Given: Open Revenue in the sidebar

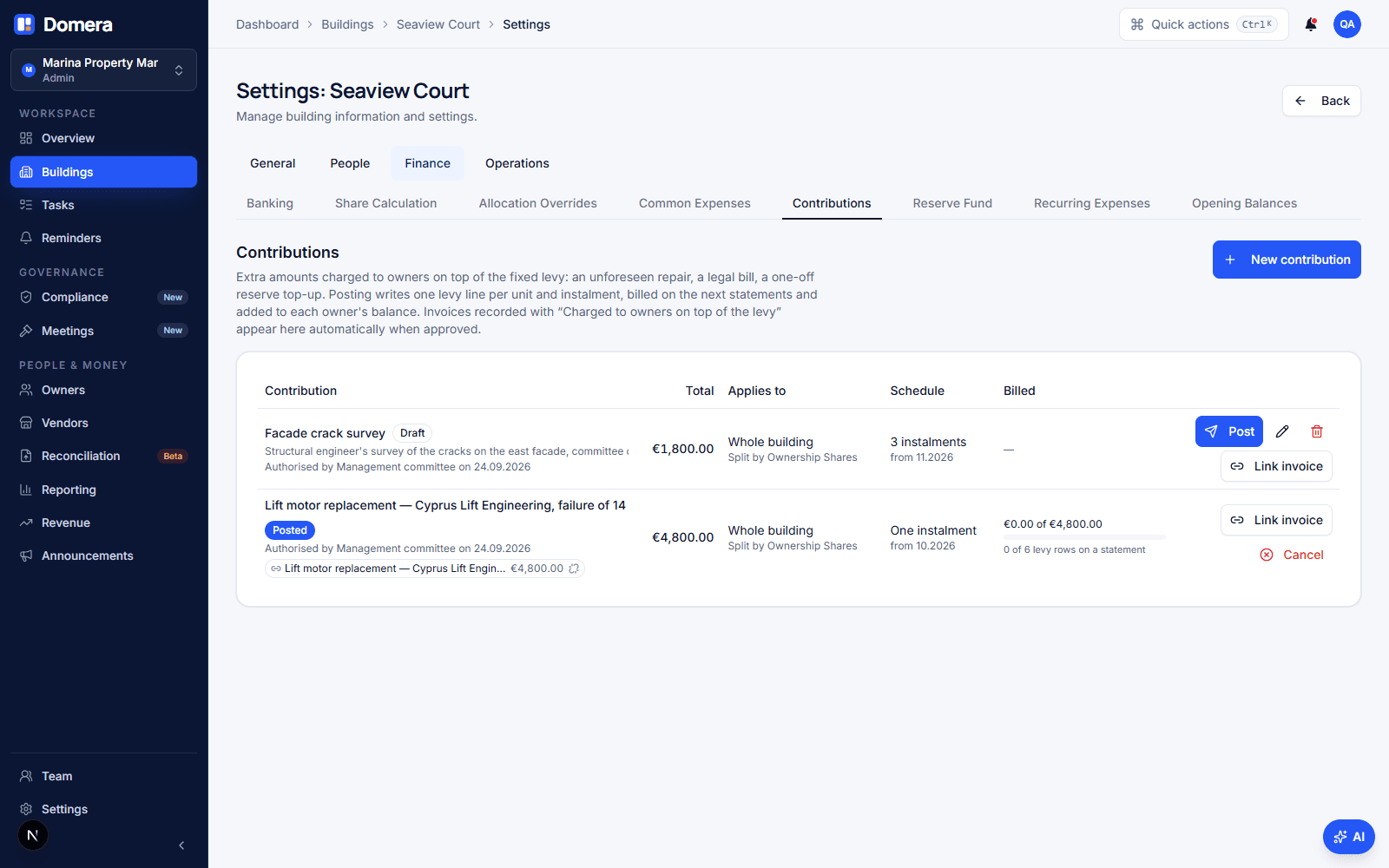Looking at the screenshot, I should (x=103, y=523).
